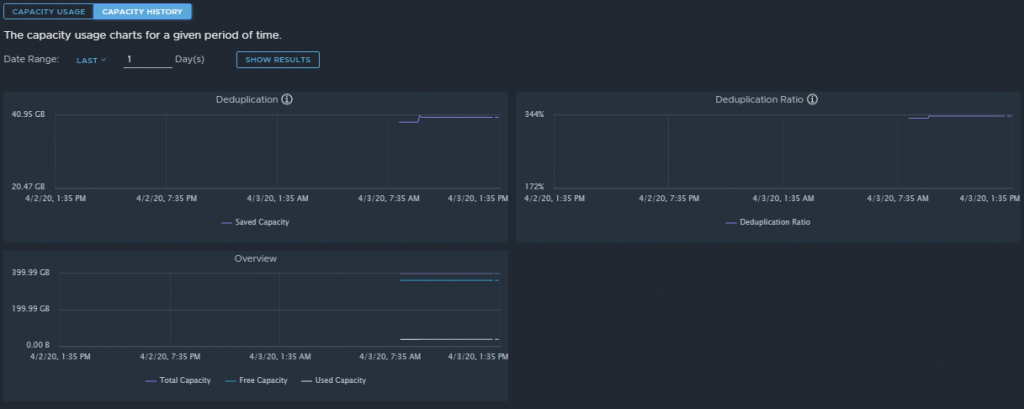This screenshot has height=409, width=1024.
Task: Expand the LAST date range dropdown
Action: click(91, 60)
